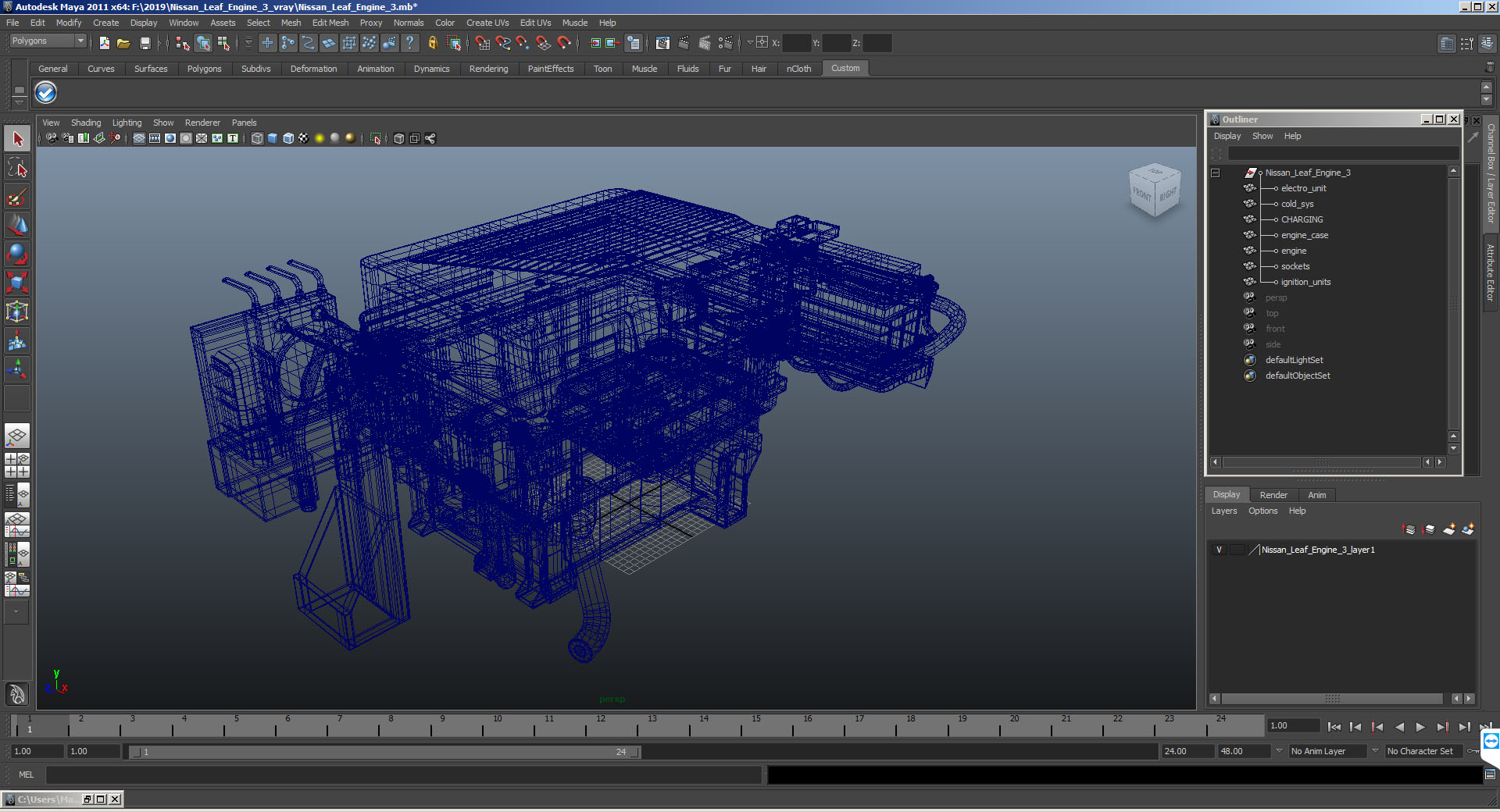The width and height of the screenshot is (1500, 812).
Task: Toggle layer visibility V for Nissan_Leaf_Engine_3_layer1
Action: (1219, 550)
